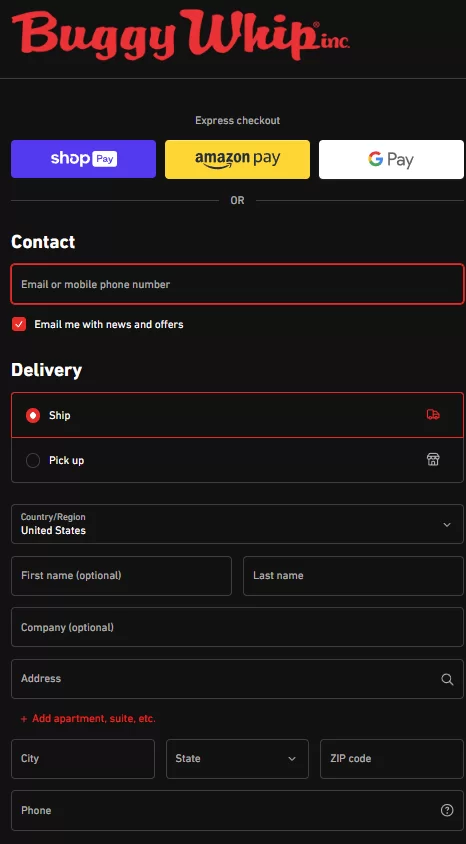Pay with Google Pay
This screenshot has width=466, height=844.
[x=391, y=159]
